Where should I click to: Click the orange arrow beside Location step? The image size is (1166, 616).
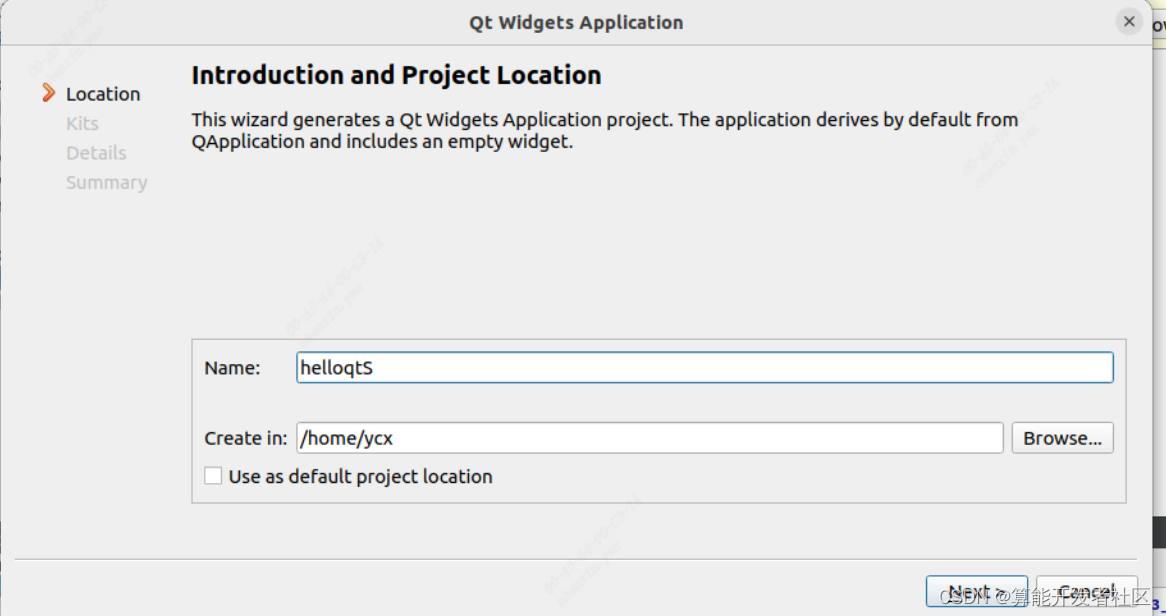tap(48, 93)
